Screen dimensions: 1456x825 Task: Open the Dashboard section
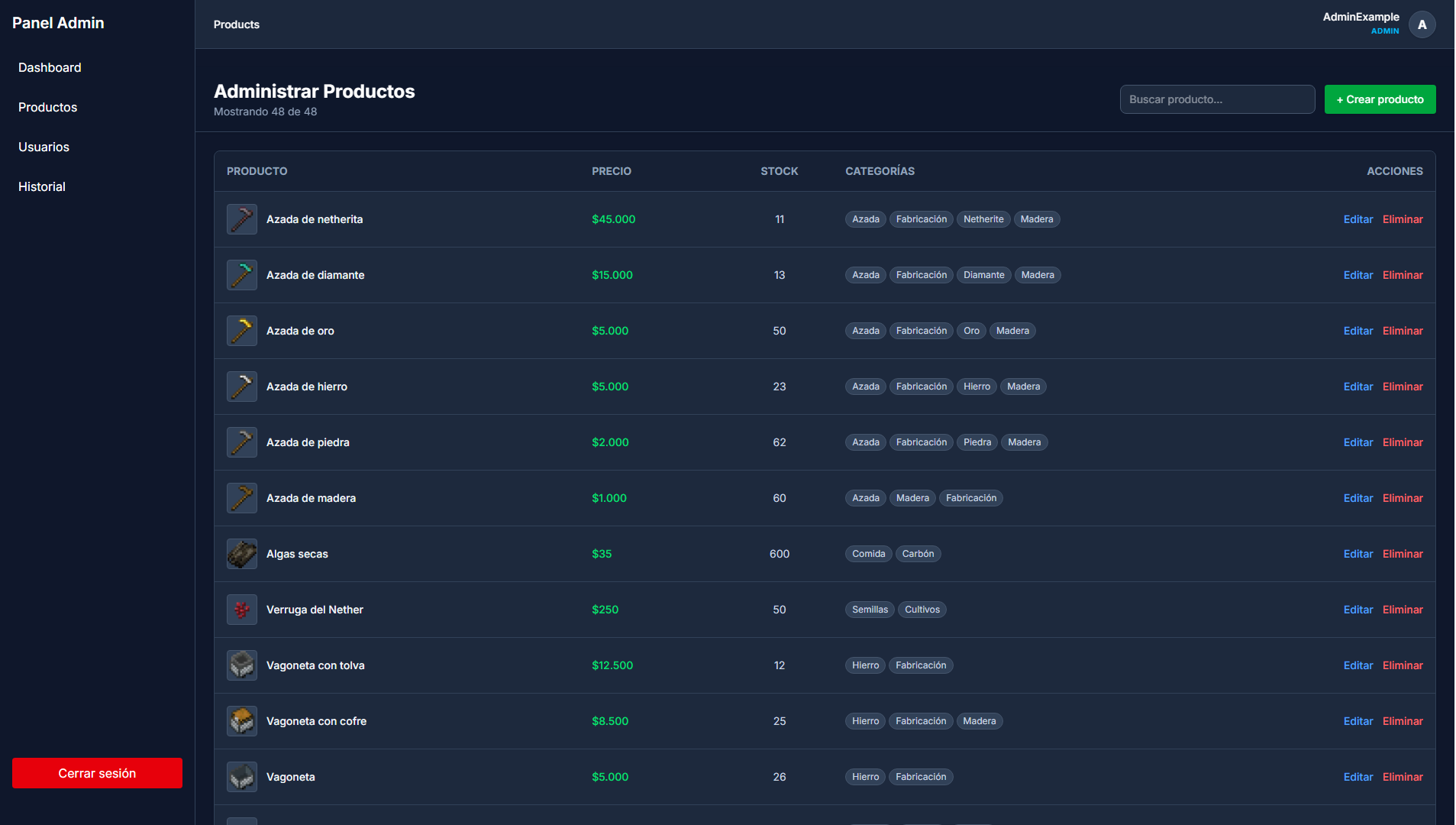tap(49, 67)
